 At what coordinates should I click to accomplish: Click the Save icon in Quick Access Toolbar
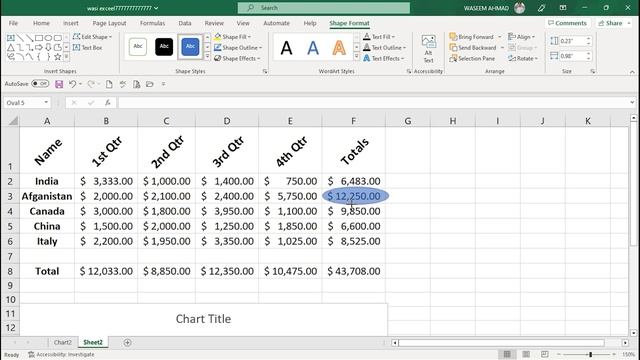pyautogui.click(x=59, y=84)
